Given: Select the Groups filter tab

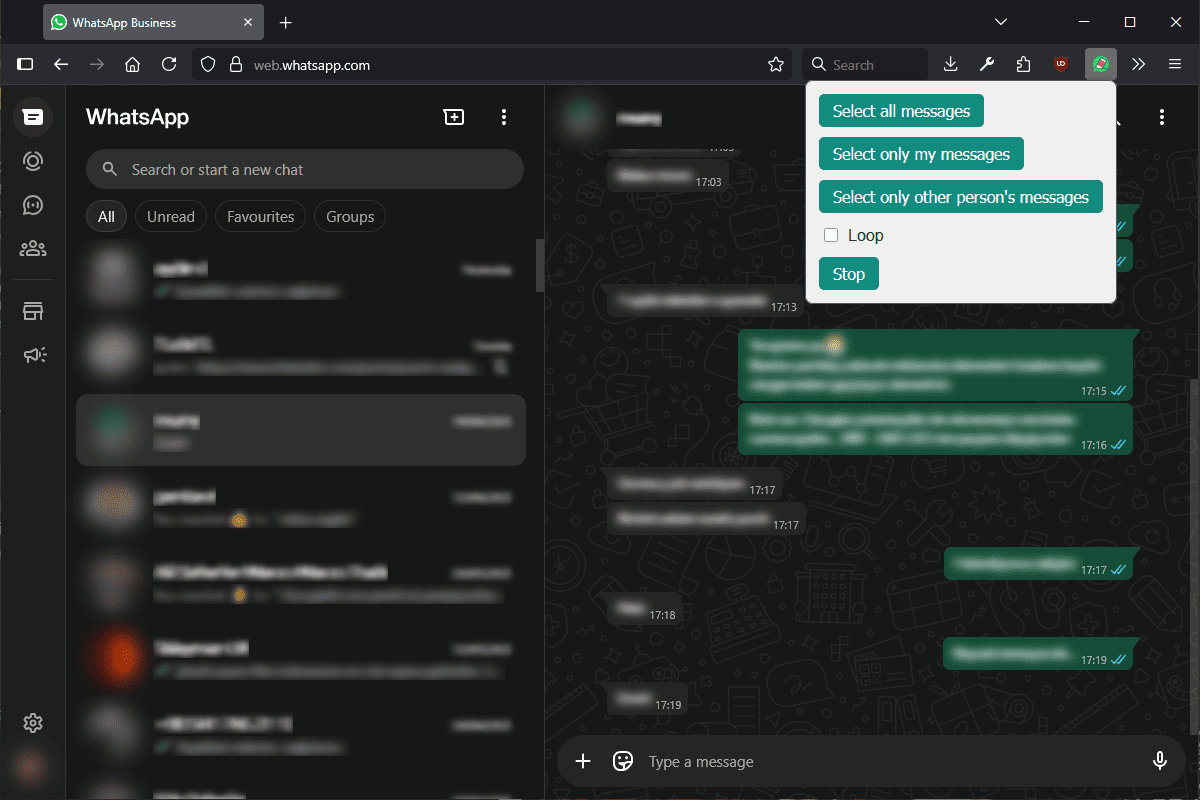Looking at the screenshot, I should click(350, 216).
